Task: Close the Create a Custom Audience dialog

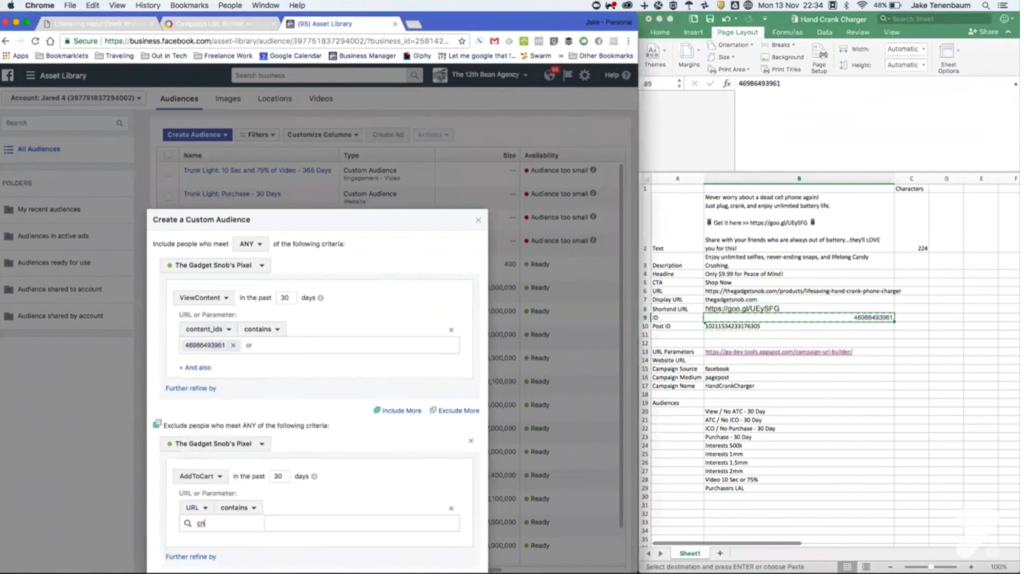Action: coord(479,220)
